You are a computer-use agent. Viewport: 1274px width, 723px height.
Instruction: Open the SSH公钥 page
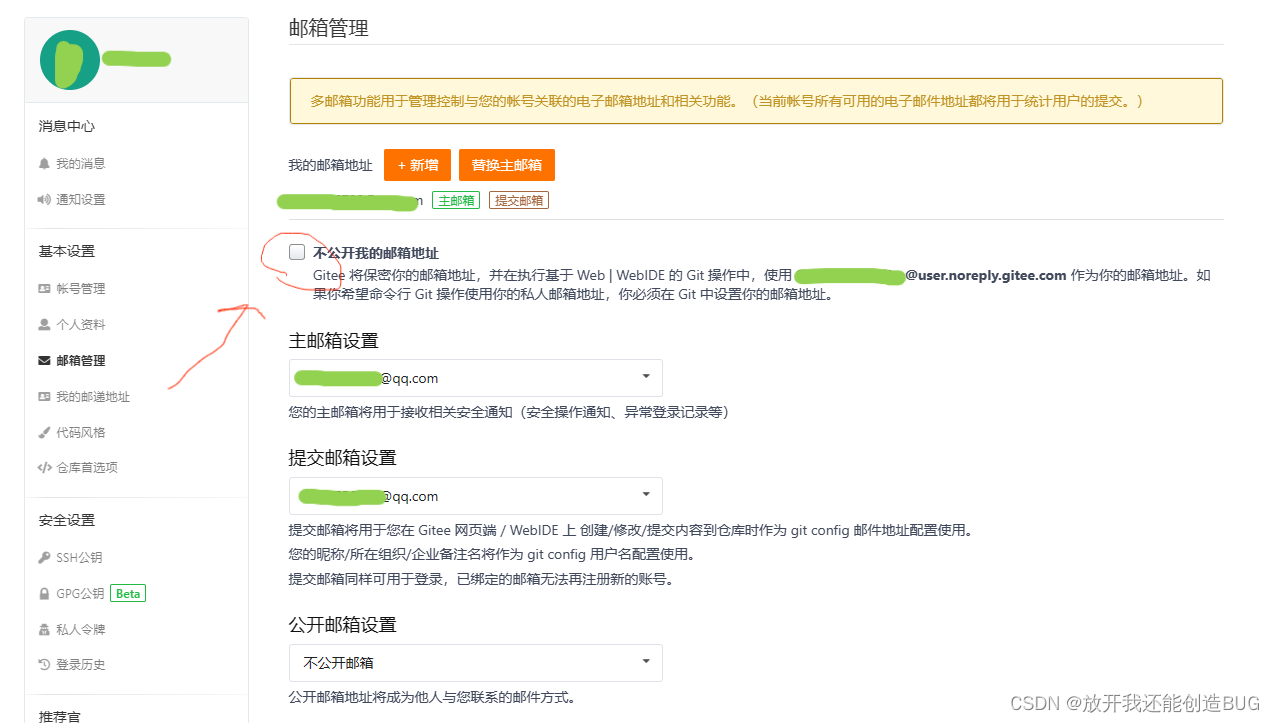pos(79,557)
